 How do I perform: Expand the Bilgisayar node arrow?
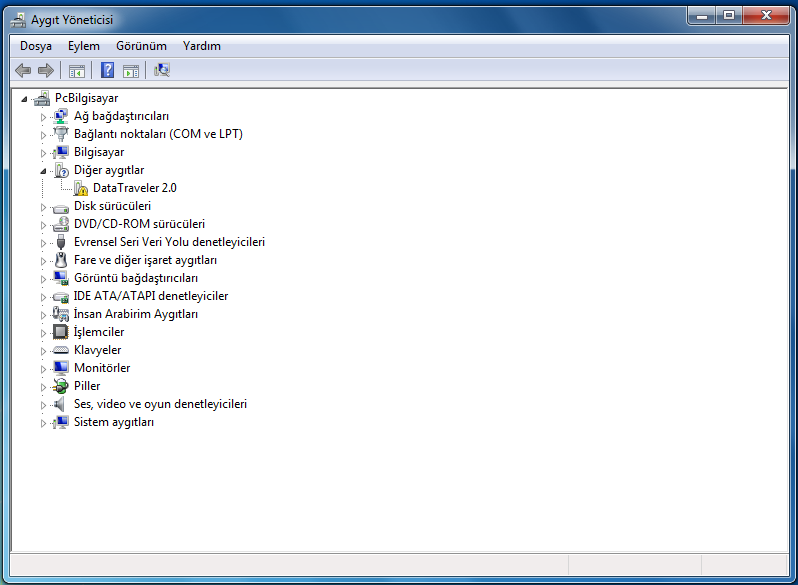click(43, 153)
